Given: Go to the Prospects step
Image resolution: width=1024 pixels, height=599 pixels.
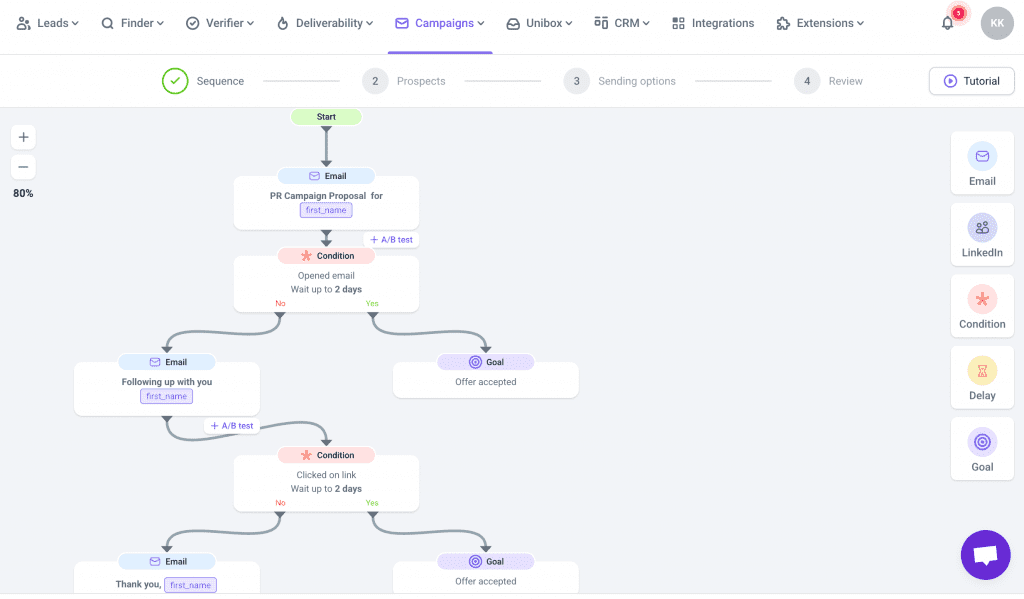Looking at the screenshot, I should (x=404, y=81).
